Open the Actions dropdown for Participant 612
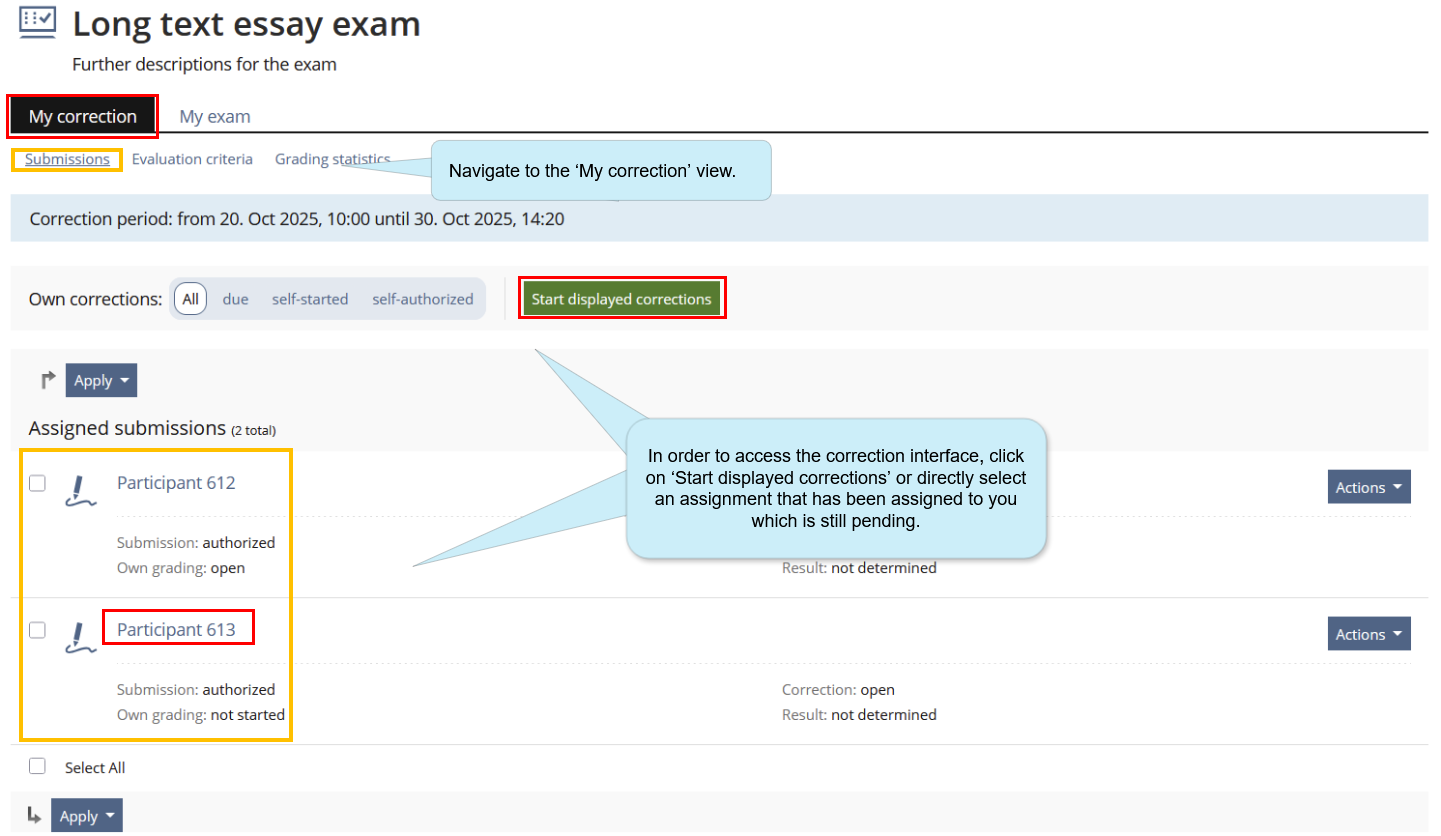The height and width of the screenshot is (836, 1441). click(x=1368, y=487)
